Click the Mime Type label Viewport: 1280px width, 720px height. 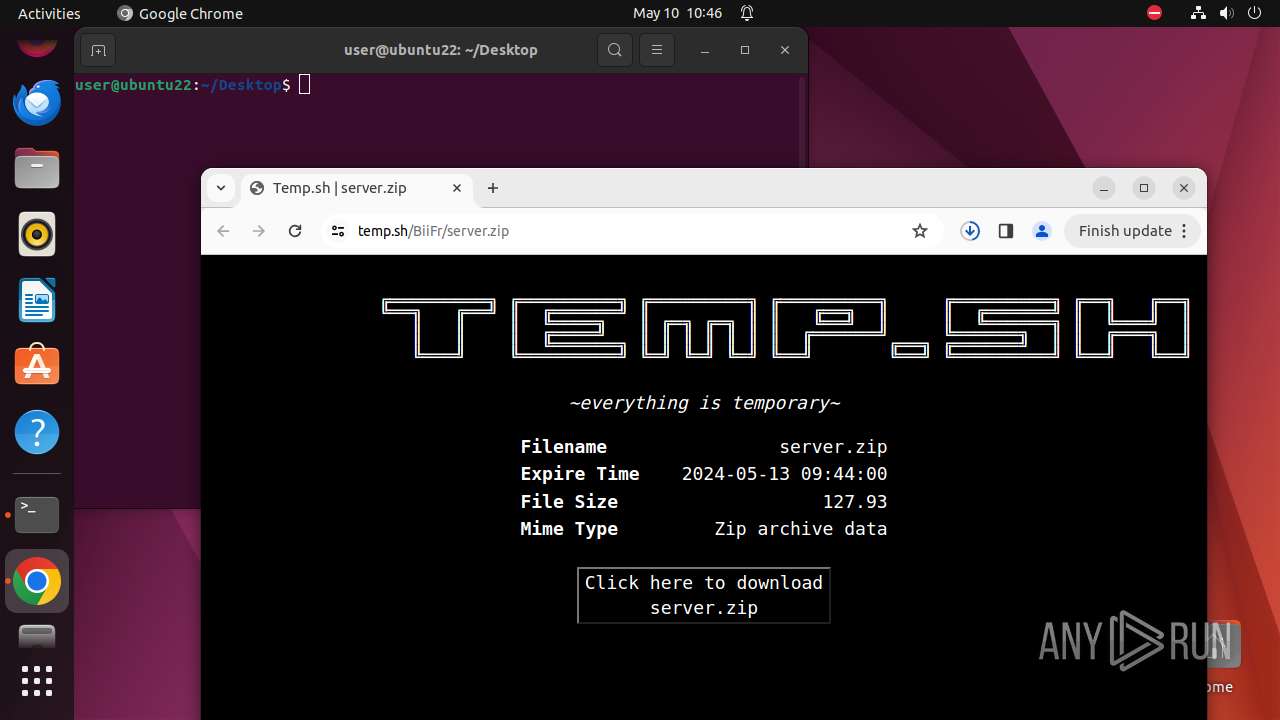coord(569,529)
